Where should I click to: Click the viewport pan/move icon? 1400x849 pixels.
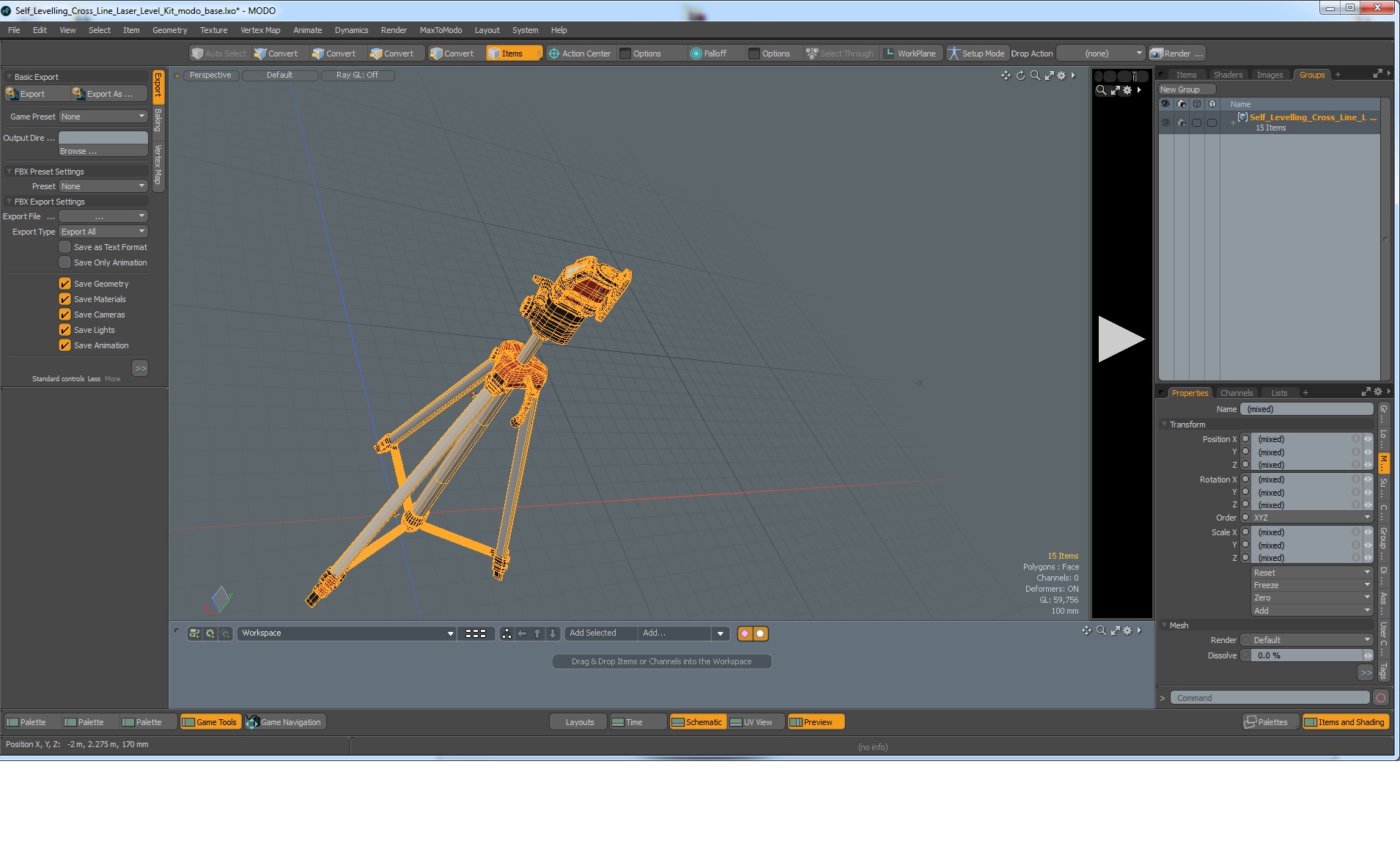(x=1006, y=76)
